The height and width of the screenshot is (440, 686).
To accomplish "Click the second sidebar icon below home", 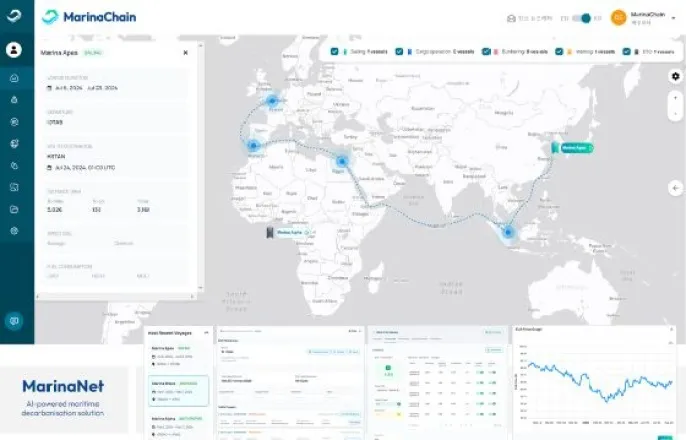I will coord(14,100).
